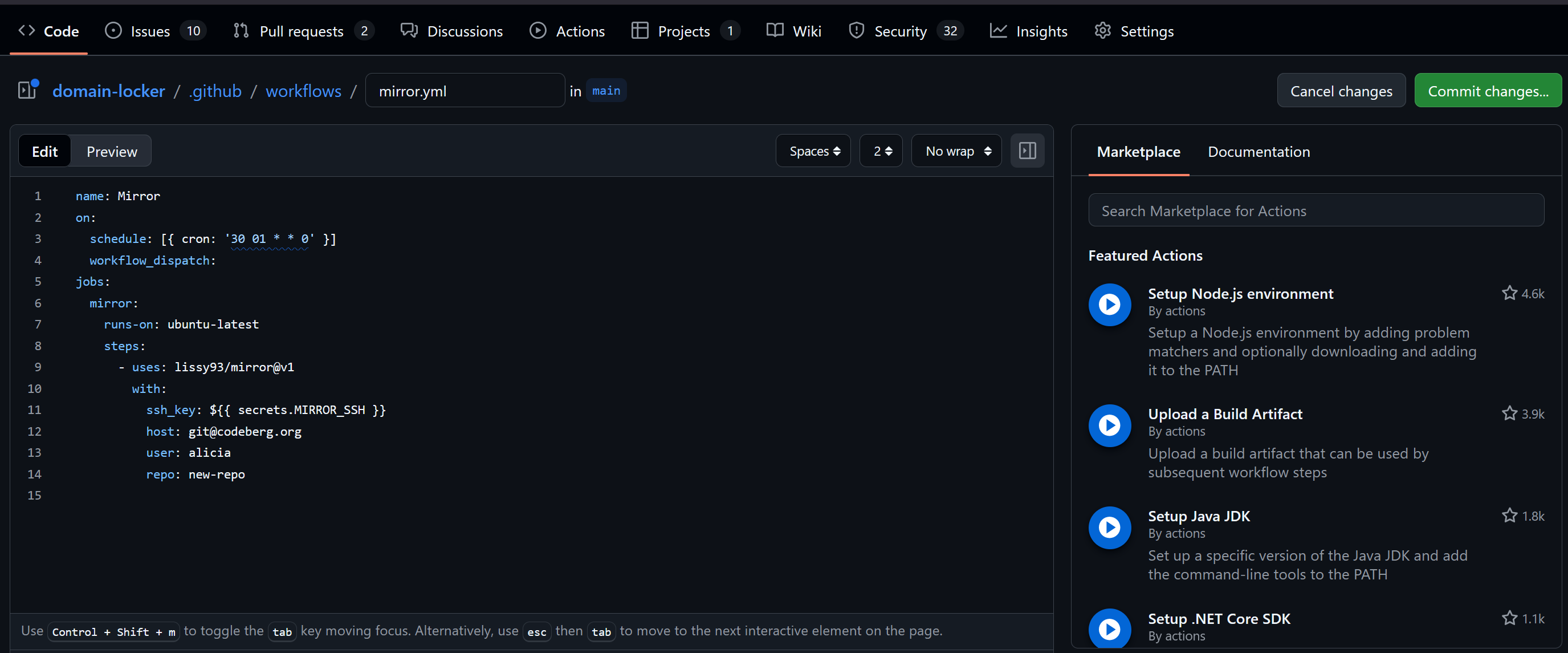Switch to the Documentation tab

[x=1258, y=152]
